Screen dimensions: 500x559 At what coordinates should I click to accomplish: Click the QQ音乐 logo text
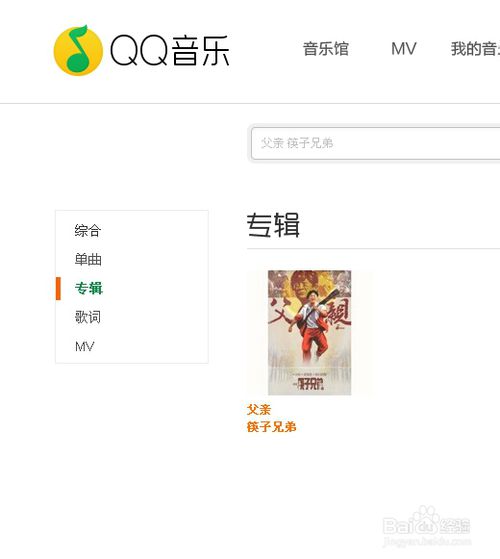coord(170,51)
